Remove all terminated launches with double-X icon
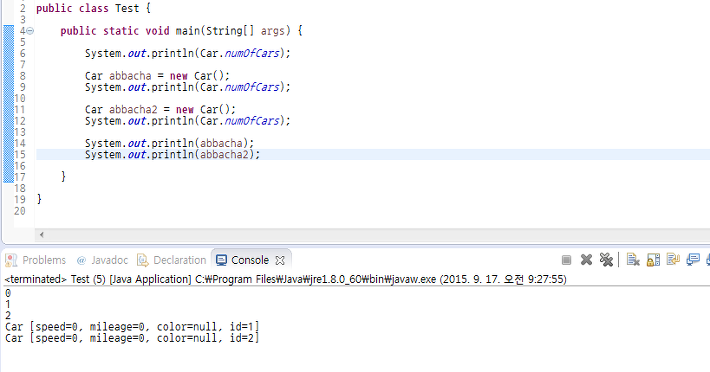The image size is (710, 372). click(606, 260)
